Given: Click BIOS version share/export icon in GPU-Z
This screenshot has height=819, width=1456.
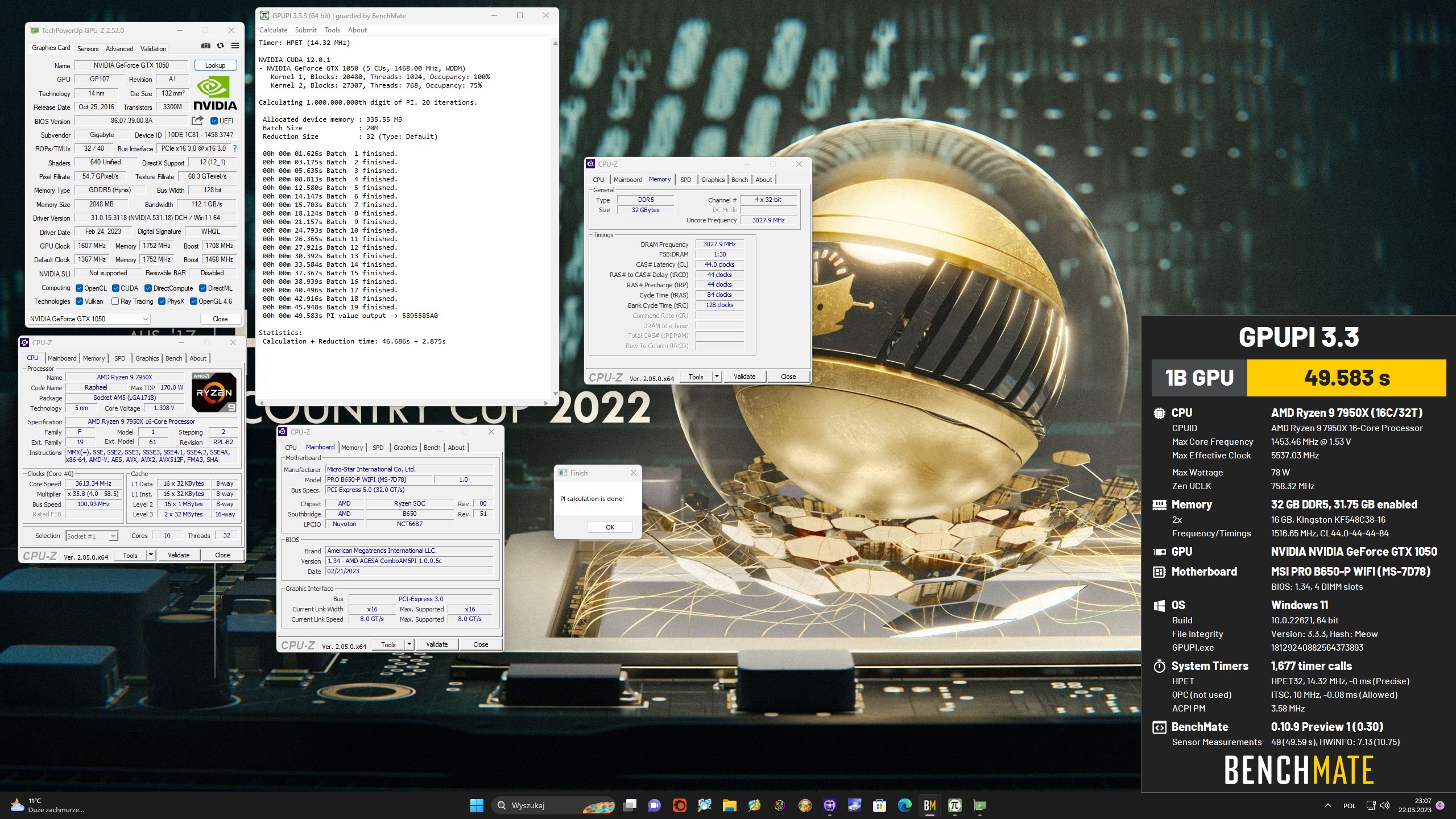Looking at the screenshot, I should 197,121.
